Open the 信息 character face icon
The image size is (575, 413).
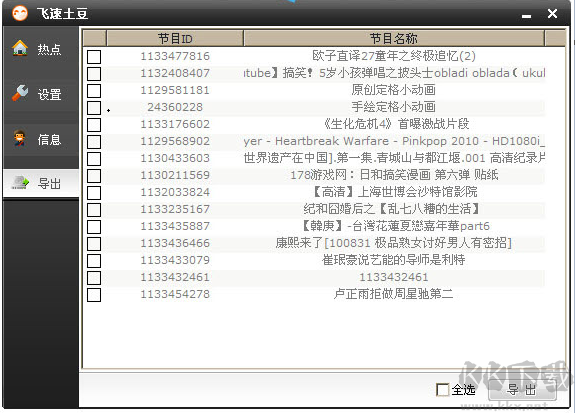coord(20,138)
